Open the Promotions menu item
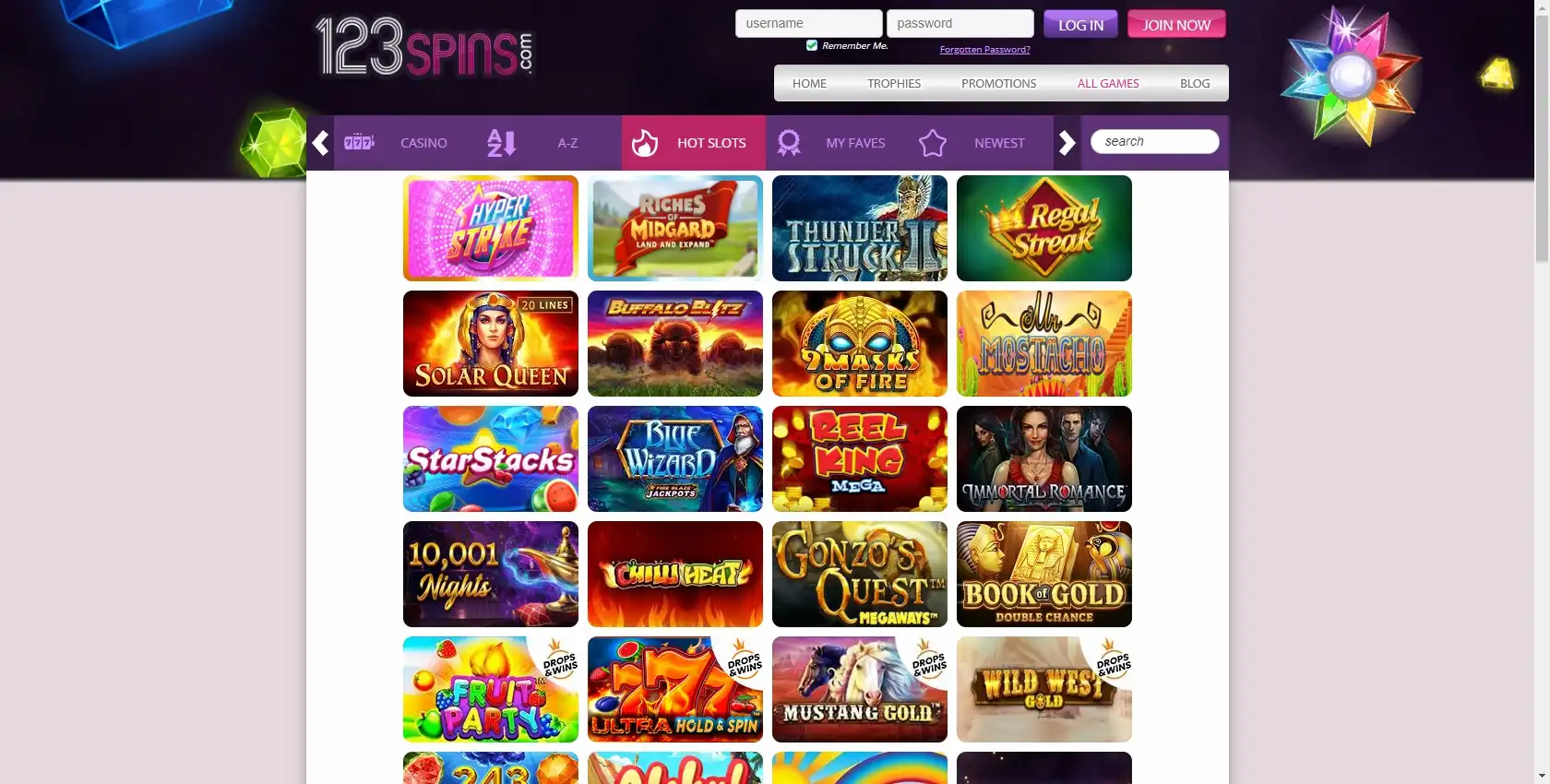1550x784 pixels. 999,83
